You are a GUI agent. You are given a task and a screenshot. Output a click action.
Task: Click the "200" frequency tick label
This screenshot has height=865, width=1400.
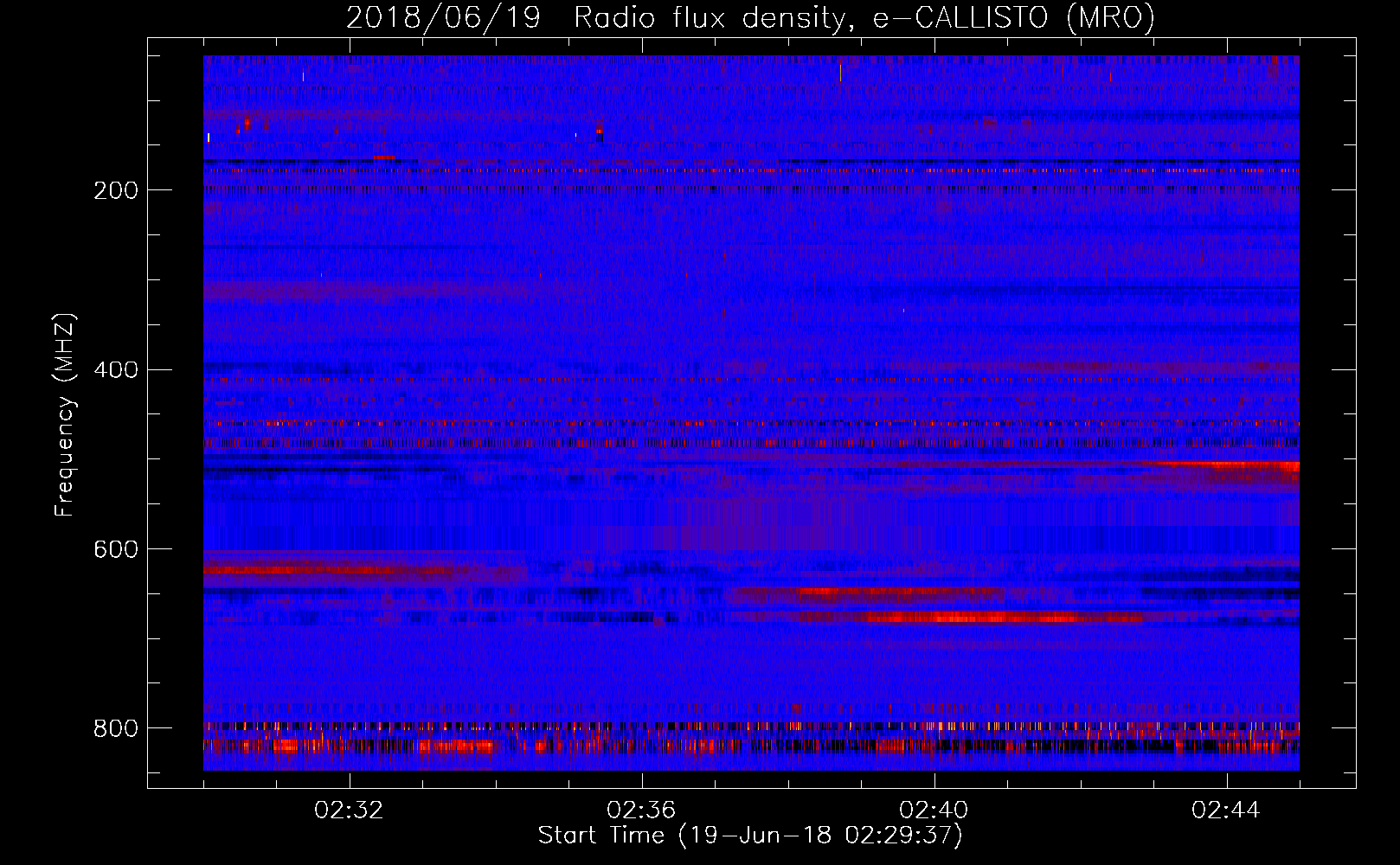(115, 190)
